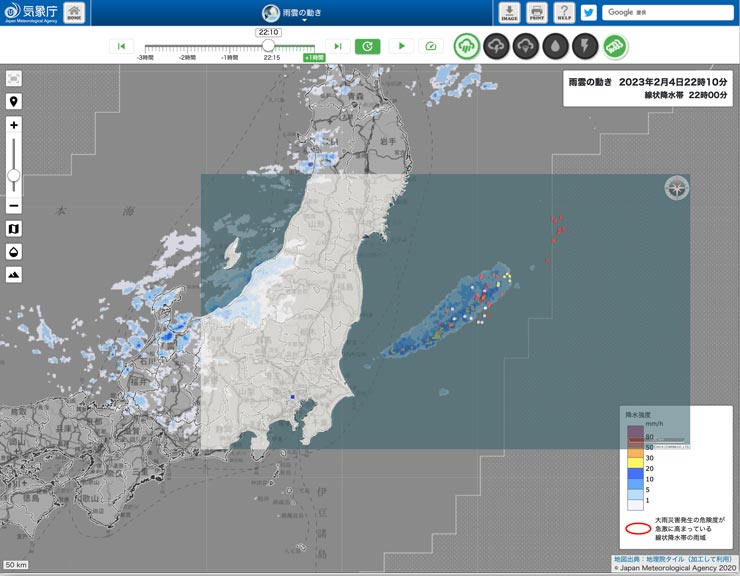Toggle the green rain cloud layer
740x576 pixels.
pos(466,46)
